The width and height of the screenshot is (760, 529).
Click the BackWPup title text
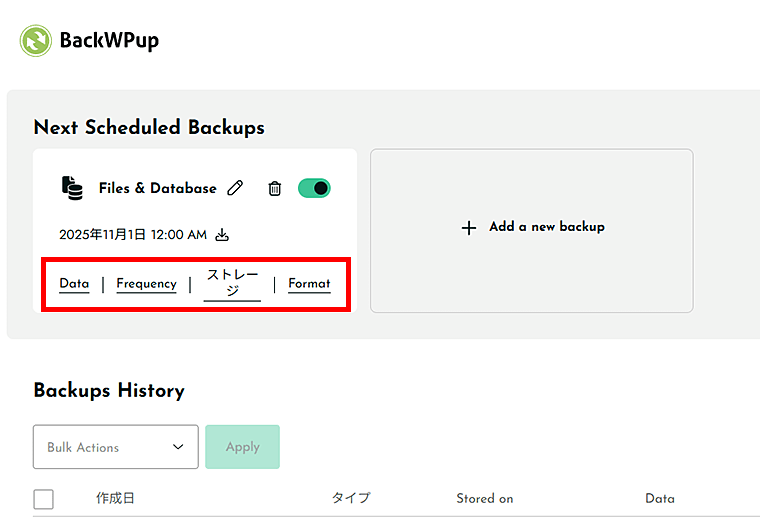[109, 41]
